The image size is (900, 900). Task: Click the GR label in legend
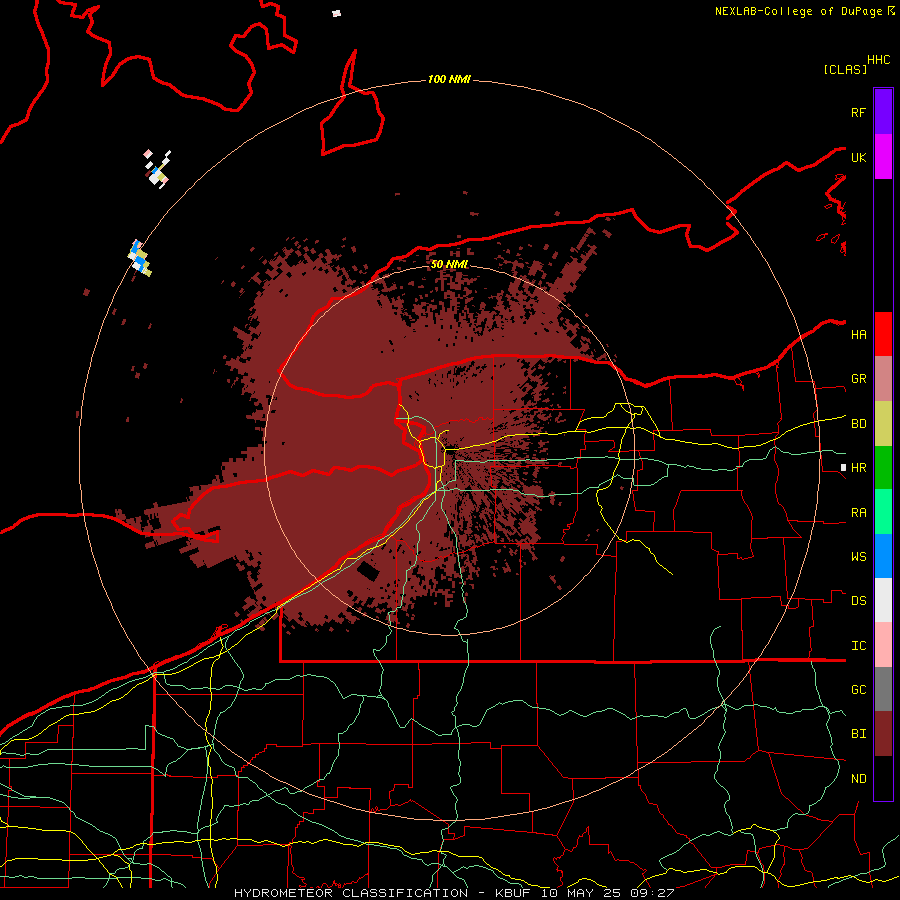tap(858, 379)
